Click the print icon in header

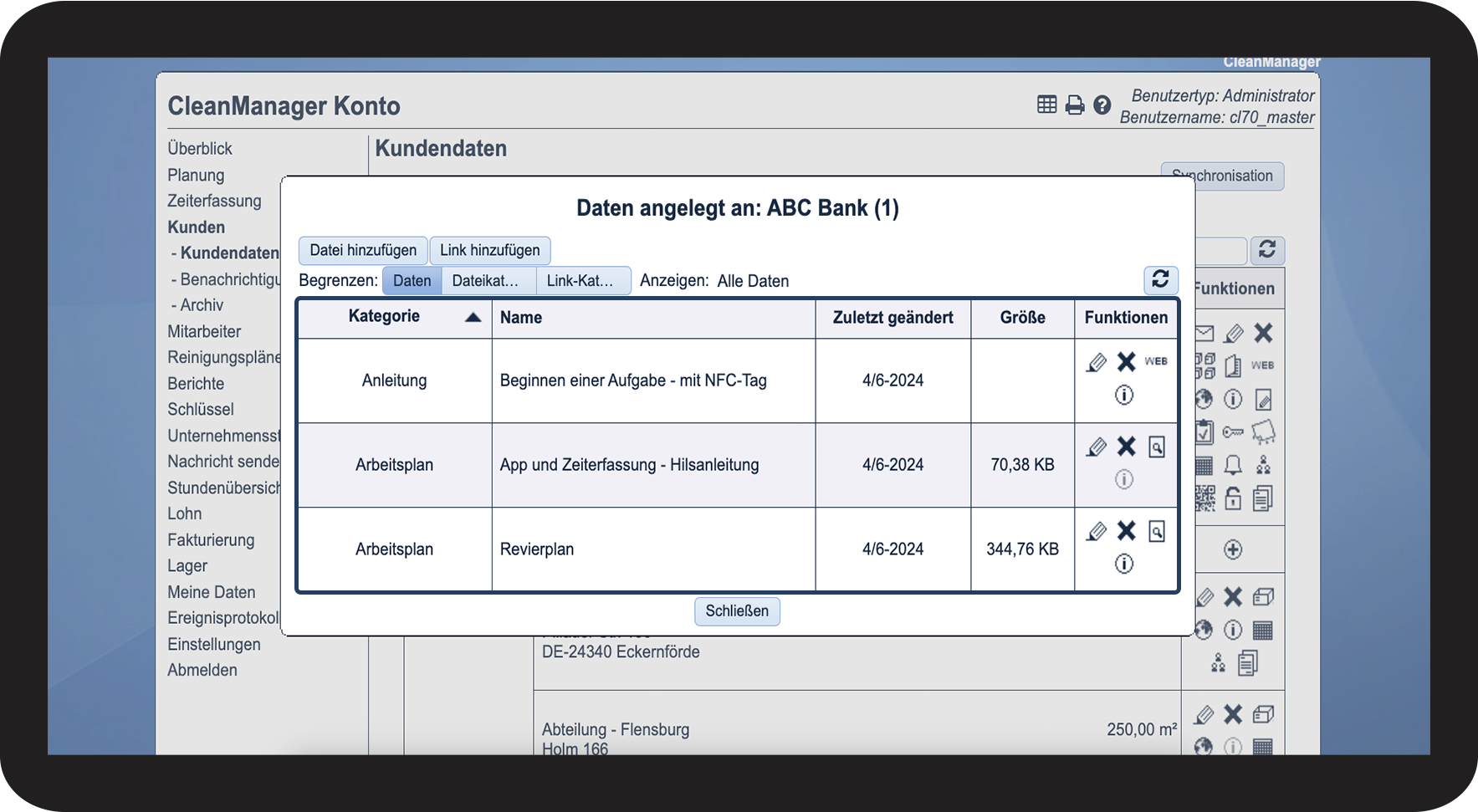1075,105
